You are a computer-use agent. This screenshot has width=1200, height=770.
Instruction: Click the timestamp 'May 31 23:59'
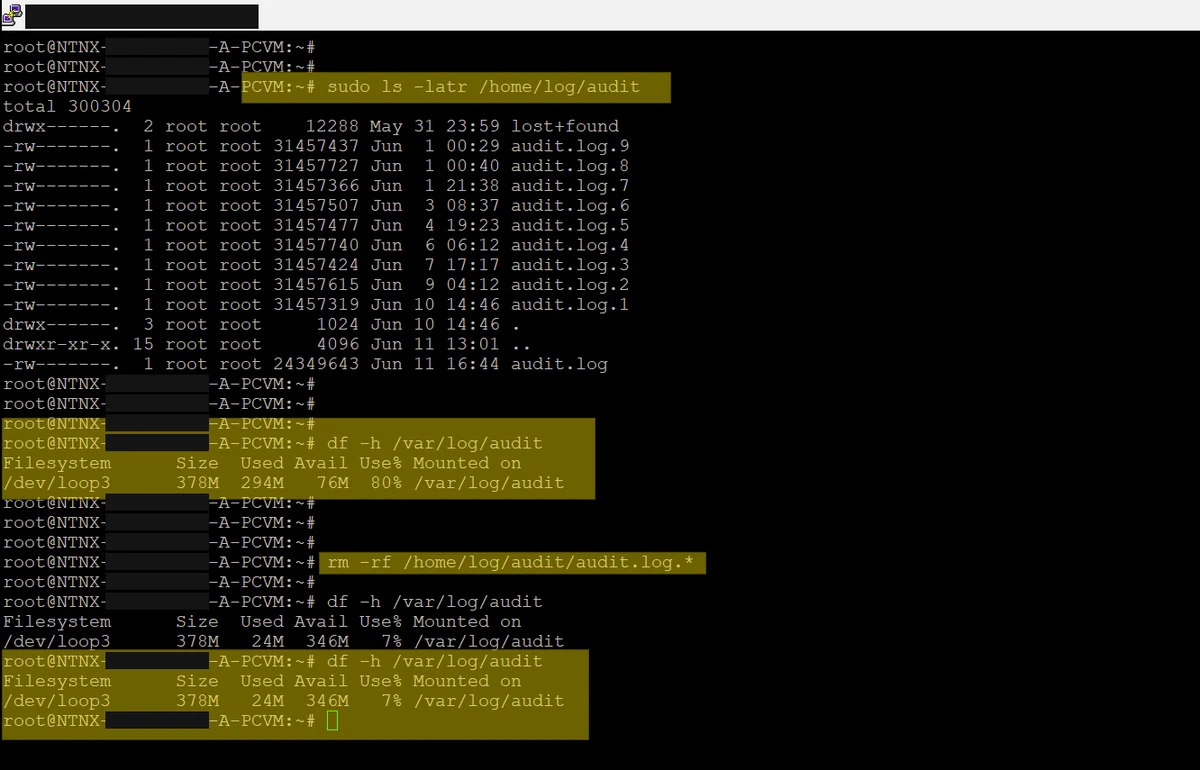click(435, 126)
